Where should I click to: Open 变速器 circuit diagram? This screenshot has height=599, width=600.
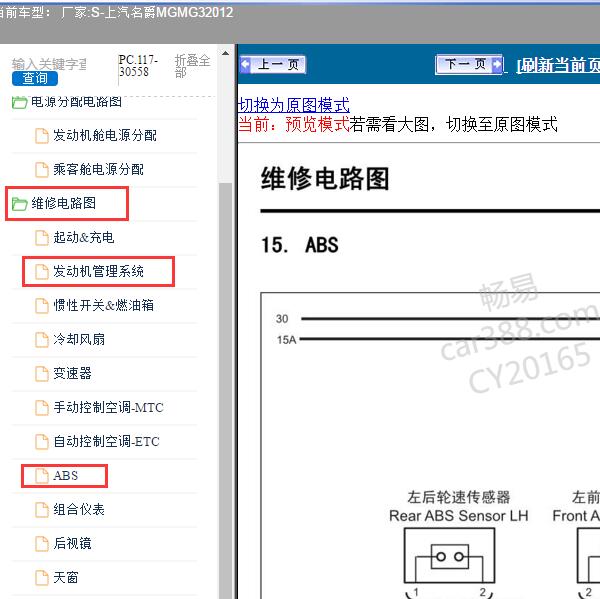click(x=72, y=373)
